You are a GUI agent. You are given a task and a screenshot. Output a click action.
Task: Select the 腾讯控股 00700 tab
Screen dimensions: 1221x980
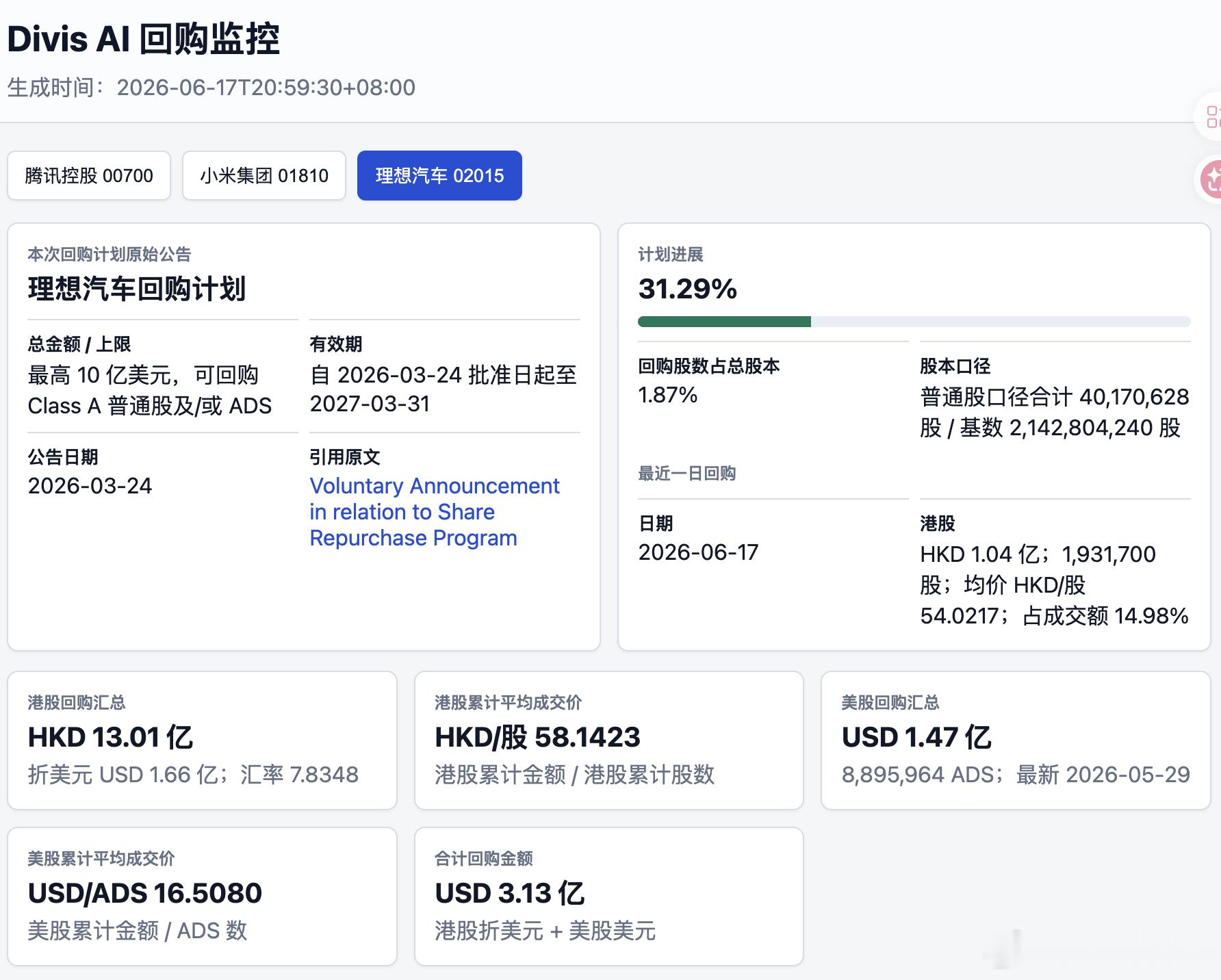coord(89,176)
